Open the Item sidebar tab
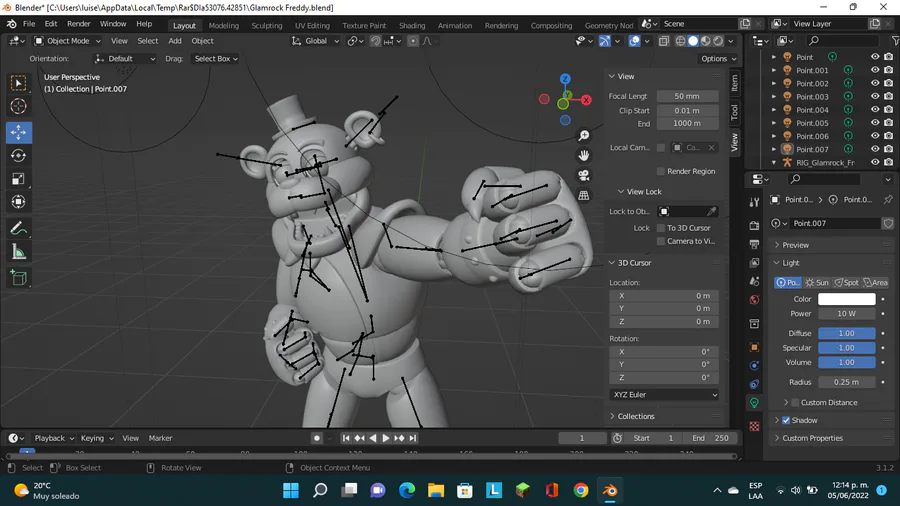This screenshot has width=900, height=506. point(734,83)
